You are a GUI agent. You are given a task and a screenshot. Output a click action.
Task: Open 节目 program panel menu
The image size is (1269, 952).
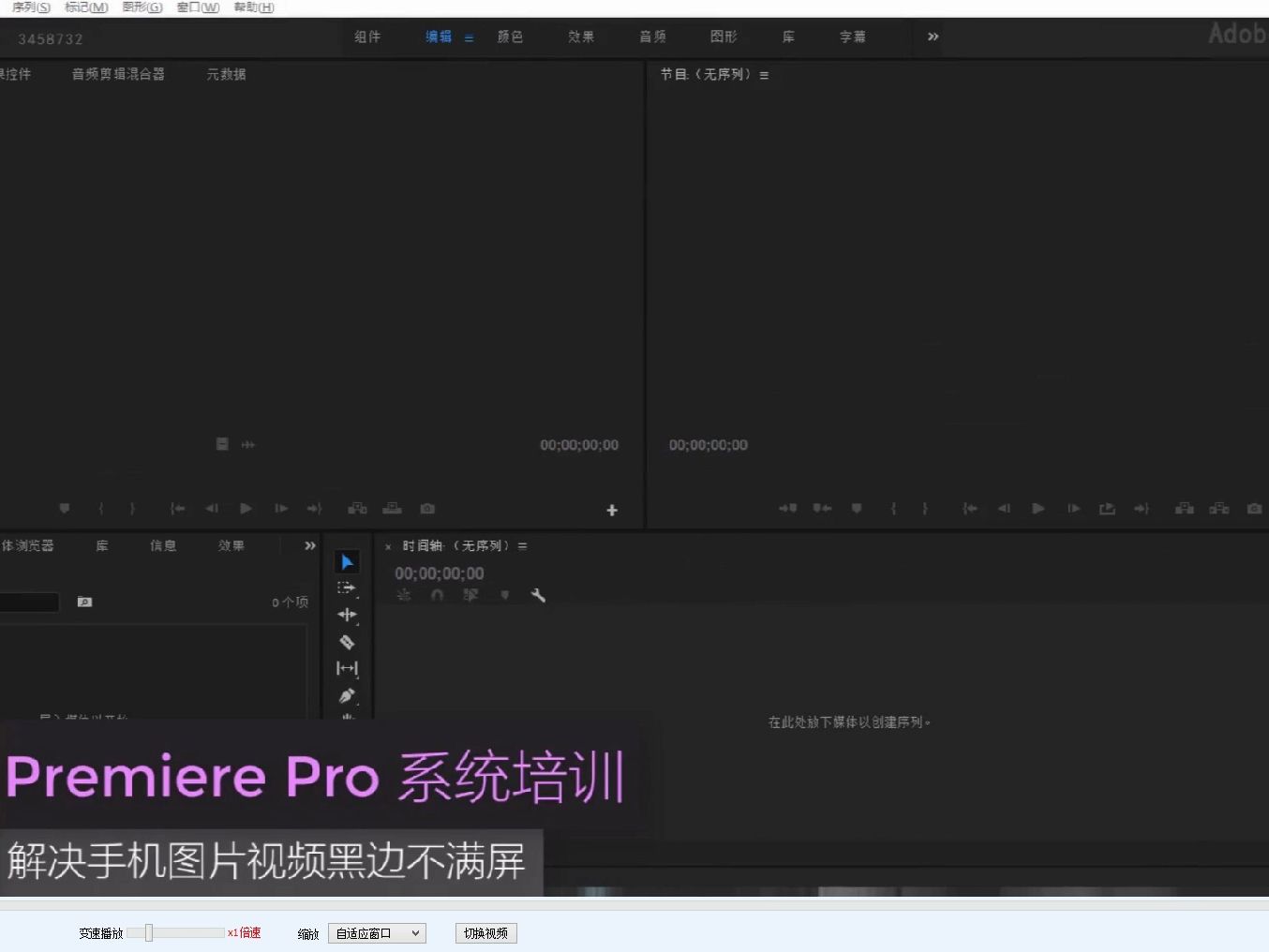pos(764,75)
